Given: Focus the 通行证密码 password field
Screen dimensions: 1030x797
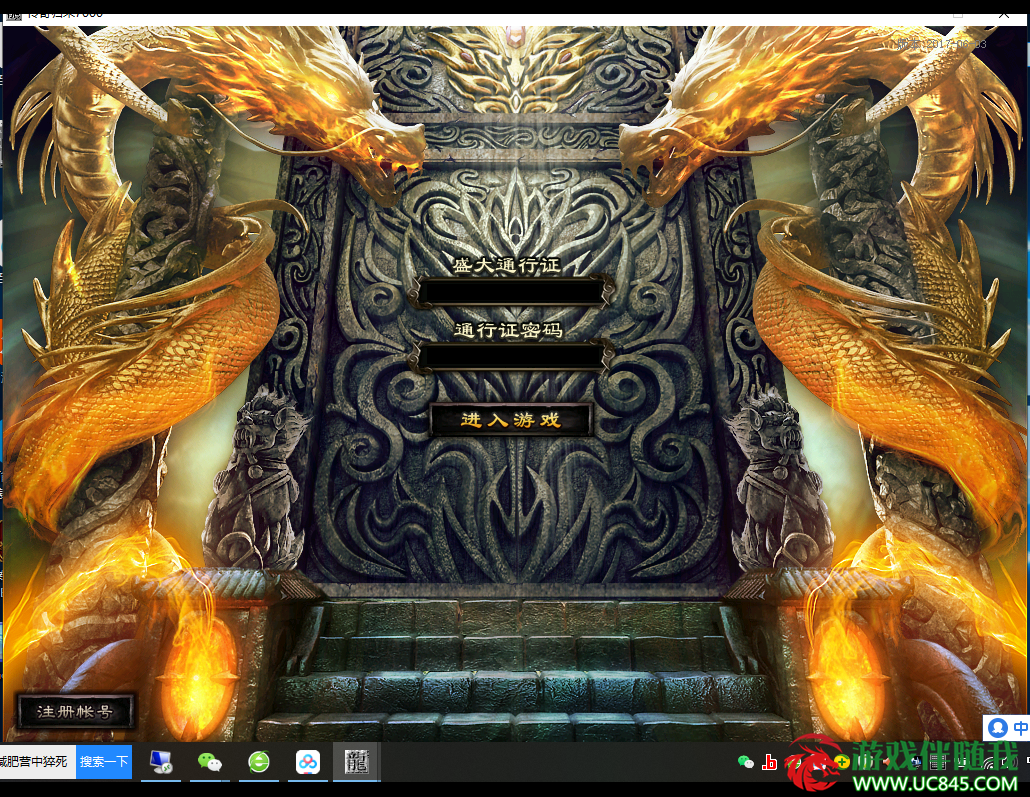Looking at the screenshot, I should 512,355.
